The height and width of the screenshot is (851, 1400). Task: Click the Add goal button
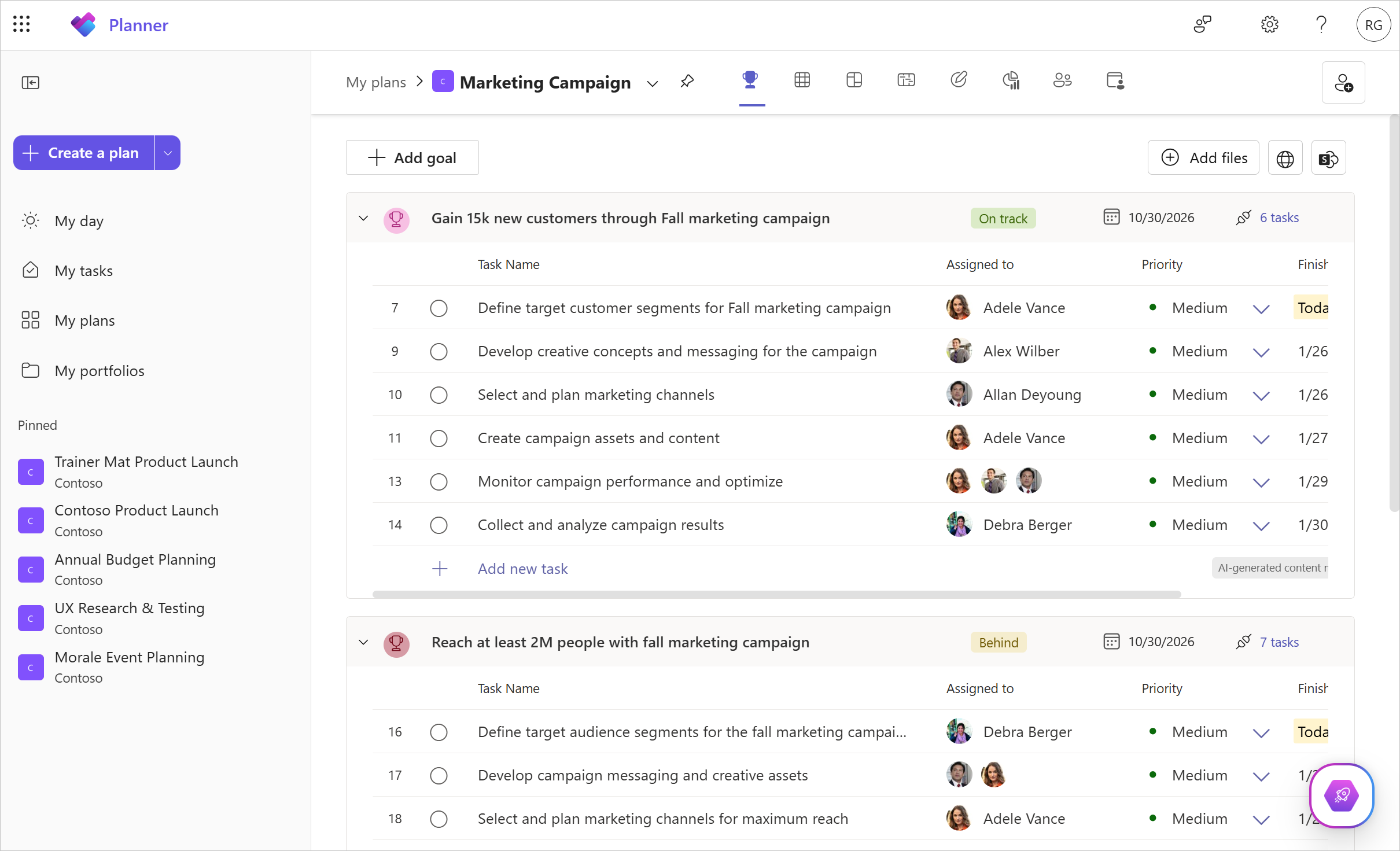[412, 157]
